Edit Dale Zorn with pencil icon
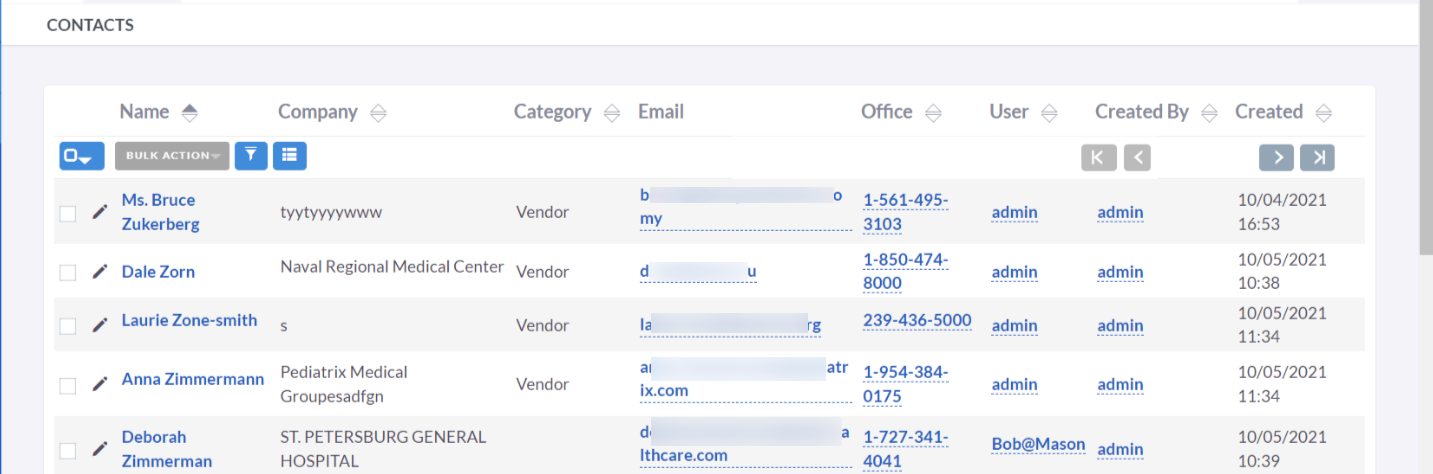The image size is (1433, 474). pos(99,272)
